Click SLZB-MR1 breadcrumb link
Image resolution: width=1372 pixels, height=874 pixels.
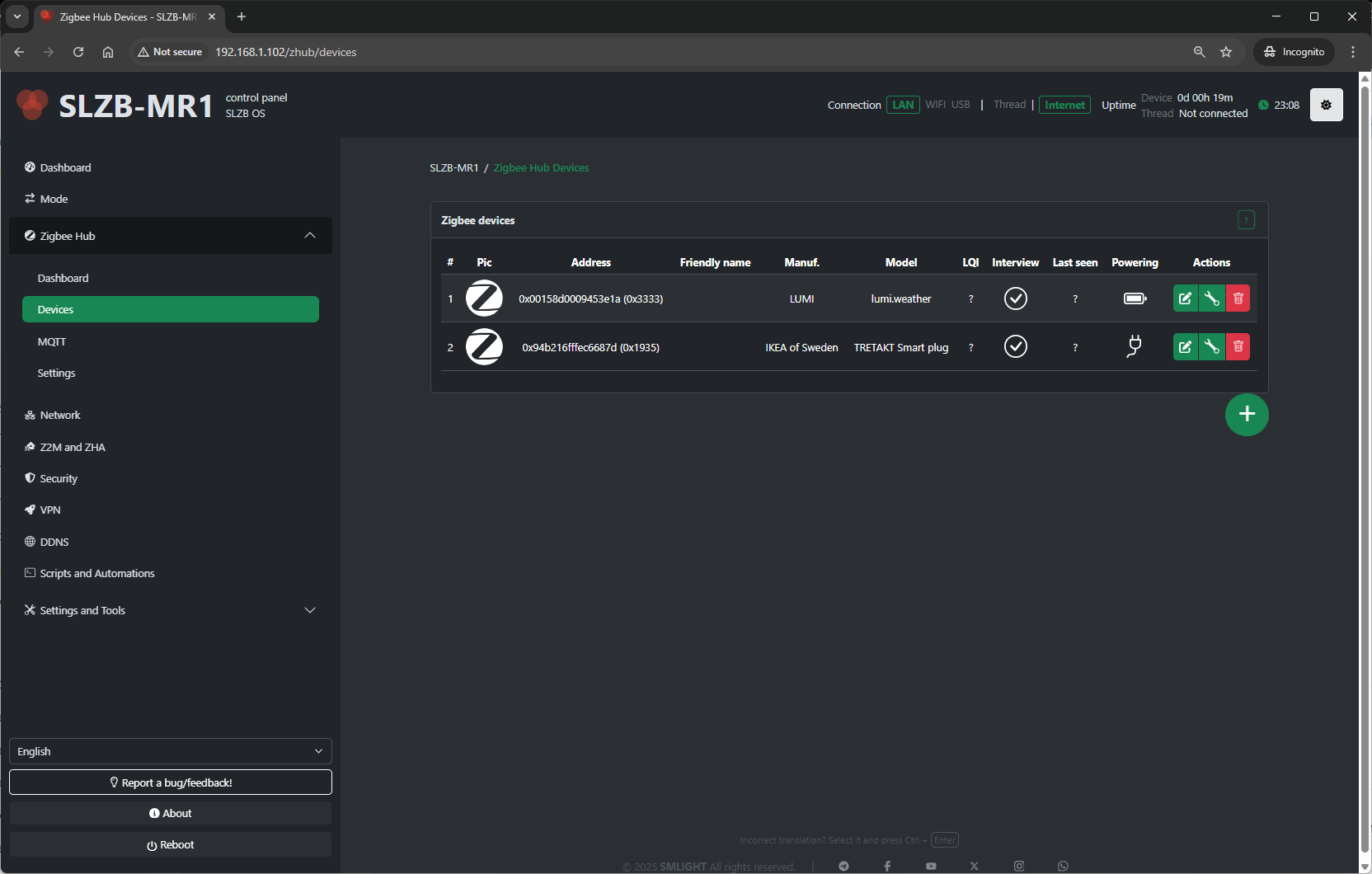point(453,167)
